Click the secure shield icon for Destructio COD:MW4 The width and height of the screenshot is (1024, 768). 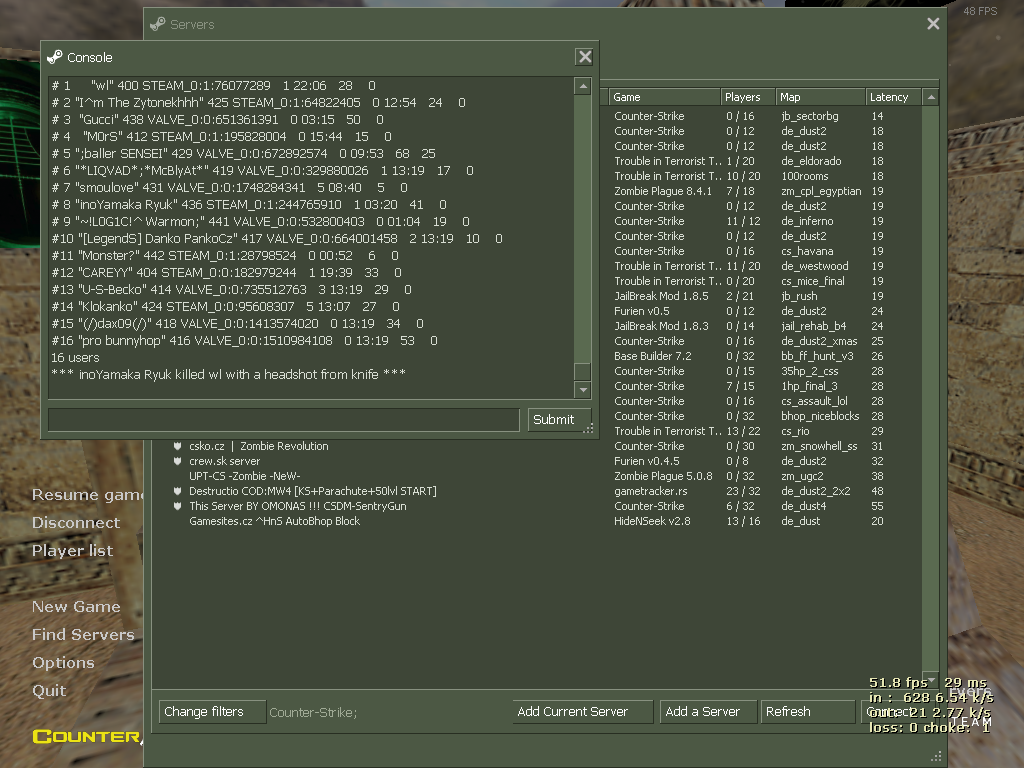tap(177, 491)
